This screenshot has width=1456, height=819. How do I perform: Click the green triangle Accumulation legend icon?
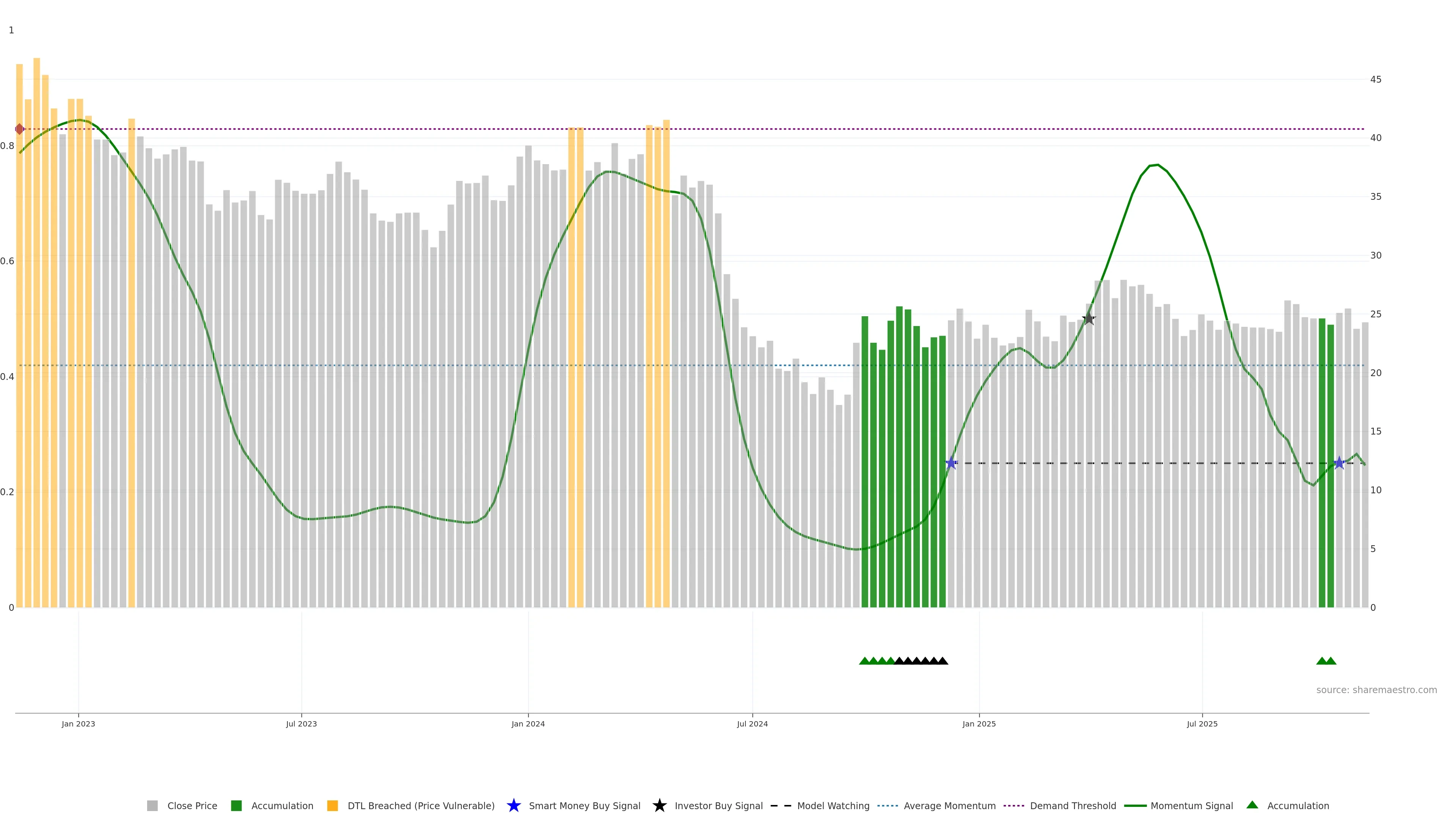click(x=1252, y=805)
